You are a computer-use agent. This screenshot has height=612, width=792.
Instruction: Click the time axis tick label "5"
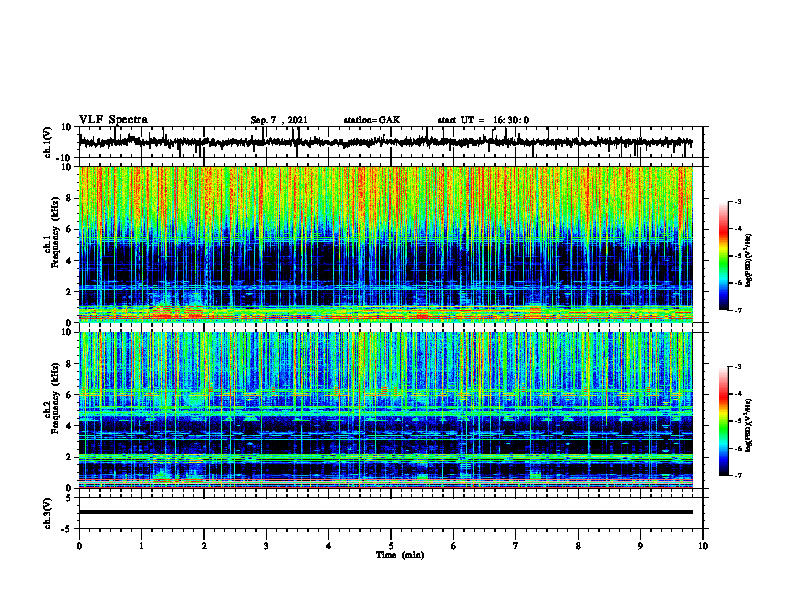[x=391, y=546]
